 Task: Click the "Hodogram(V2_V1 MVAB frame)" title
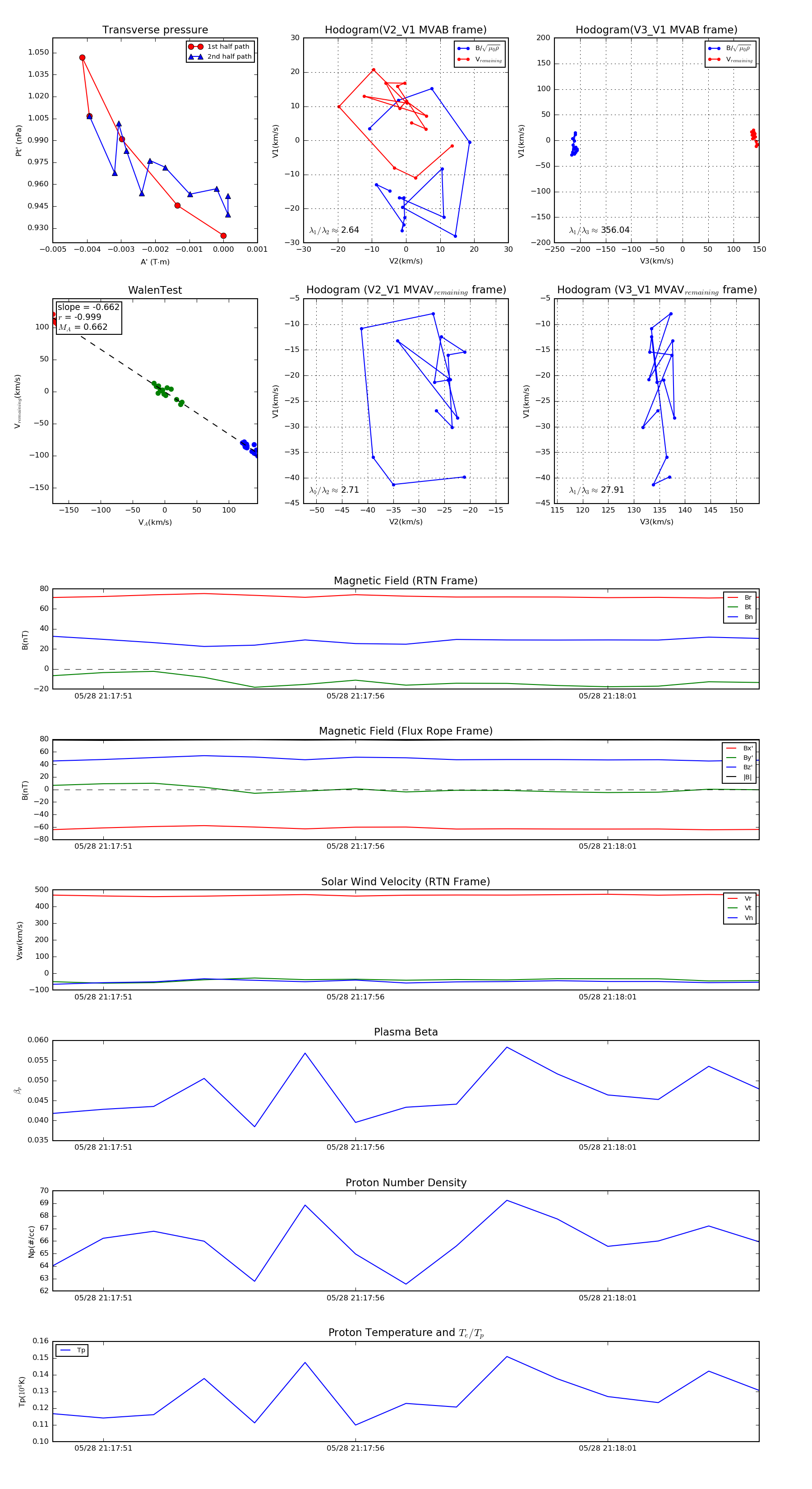(x=406, y=30)
